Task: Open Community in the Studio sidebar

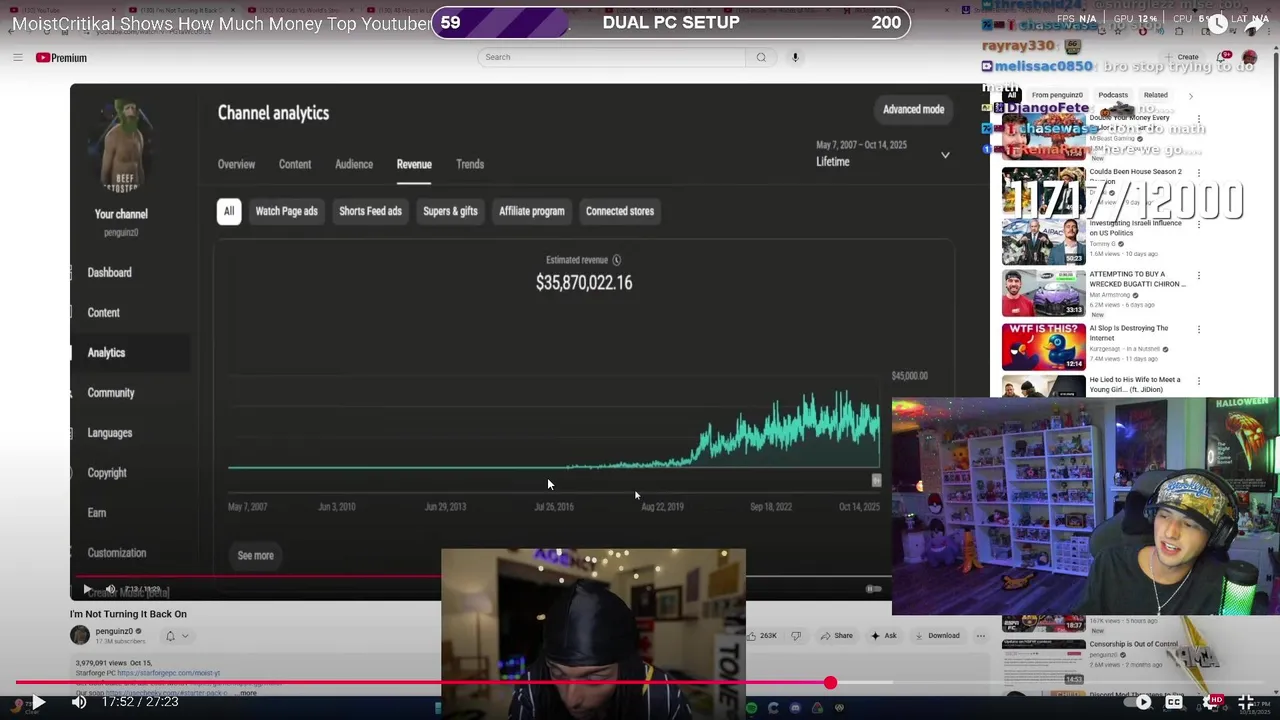Action: click(x=110, y=392)
